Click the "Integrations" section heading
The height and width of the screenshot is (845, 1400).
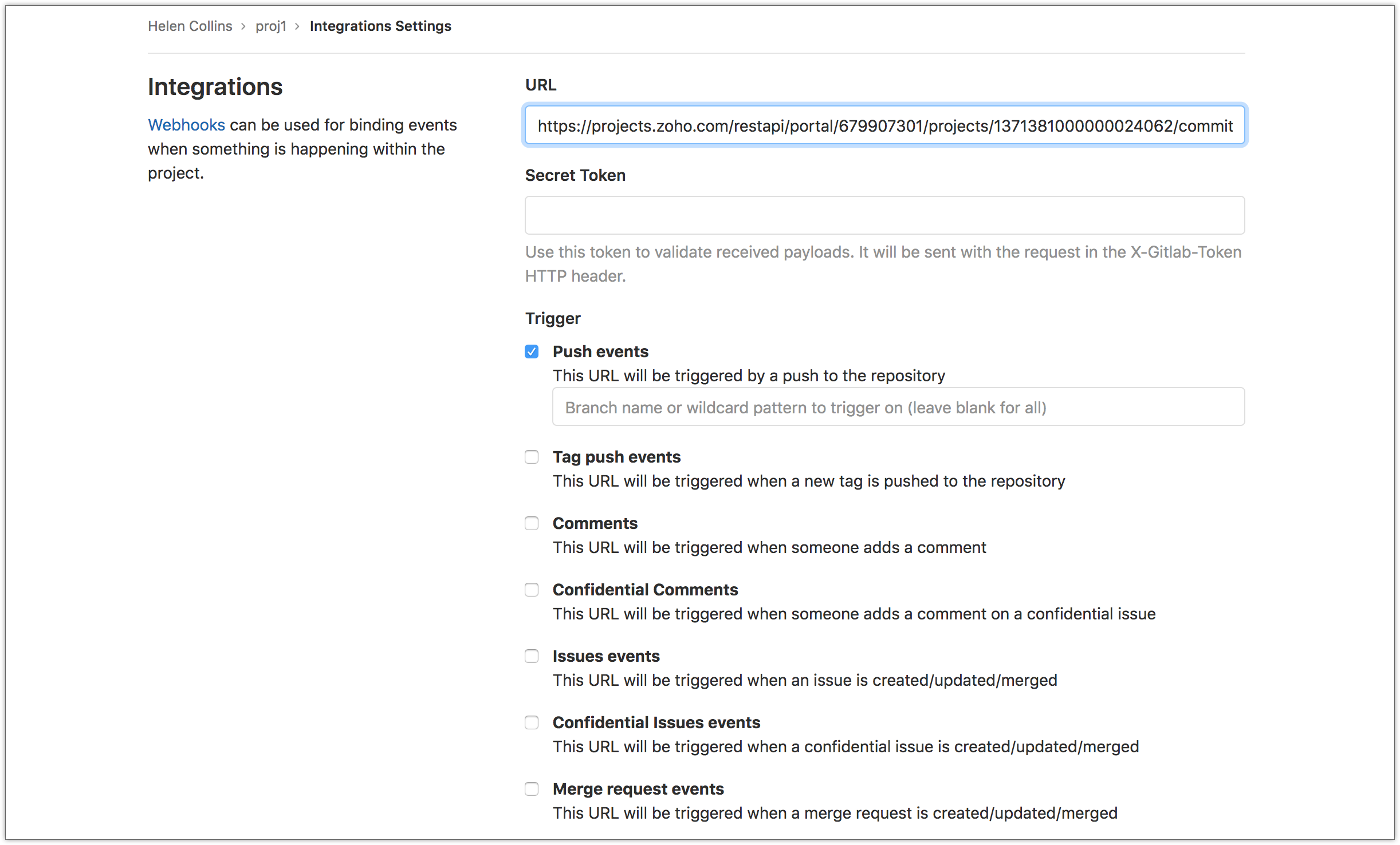(215, 87)
